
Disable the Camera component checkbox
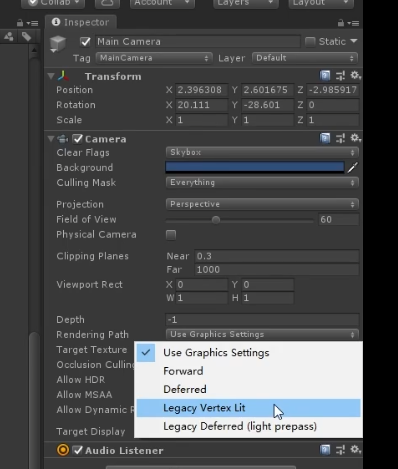pos(78,139)
